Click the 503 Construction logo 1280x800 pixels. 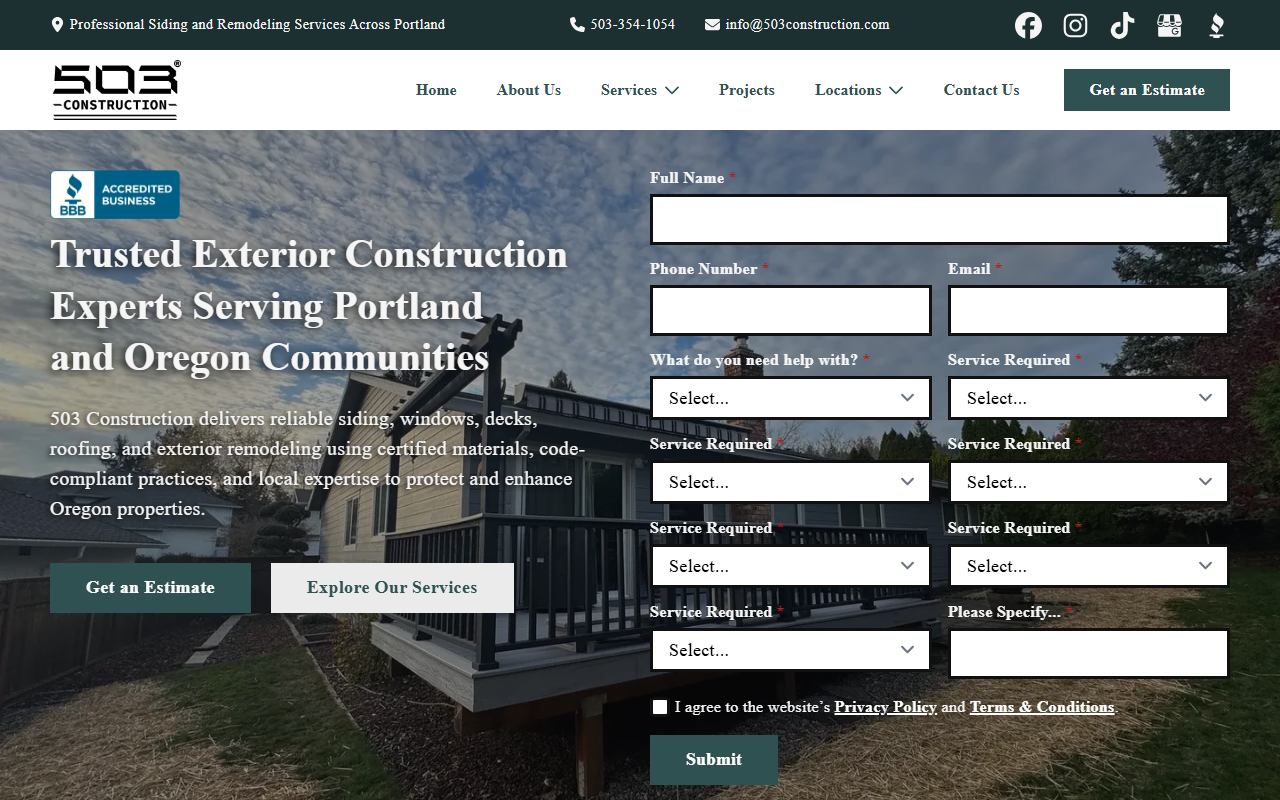tap(116, 90)
